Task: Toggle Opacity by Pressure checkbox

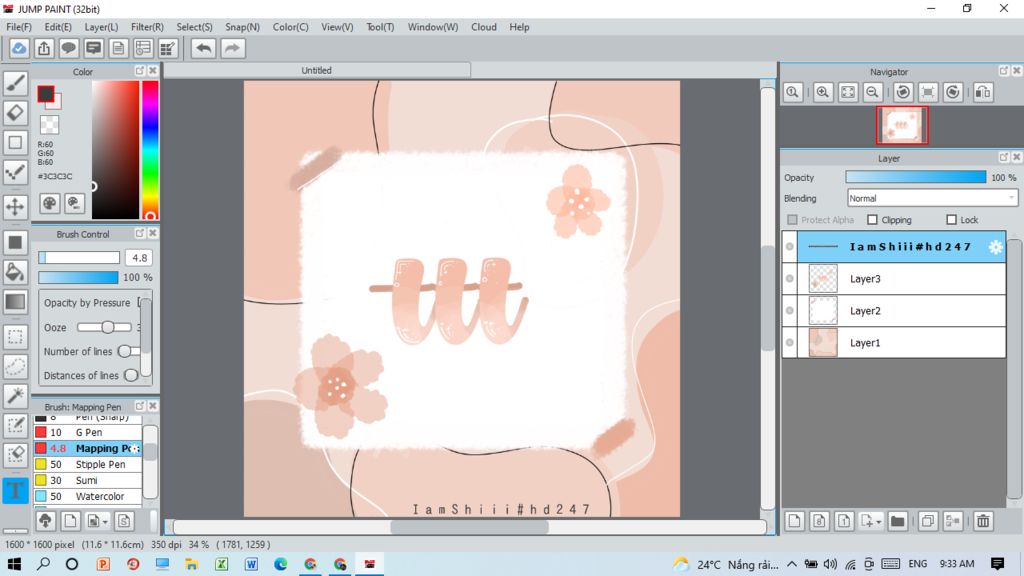Action: tap(140, 302)
